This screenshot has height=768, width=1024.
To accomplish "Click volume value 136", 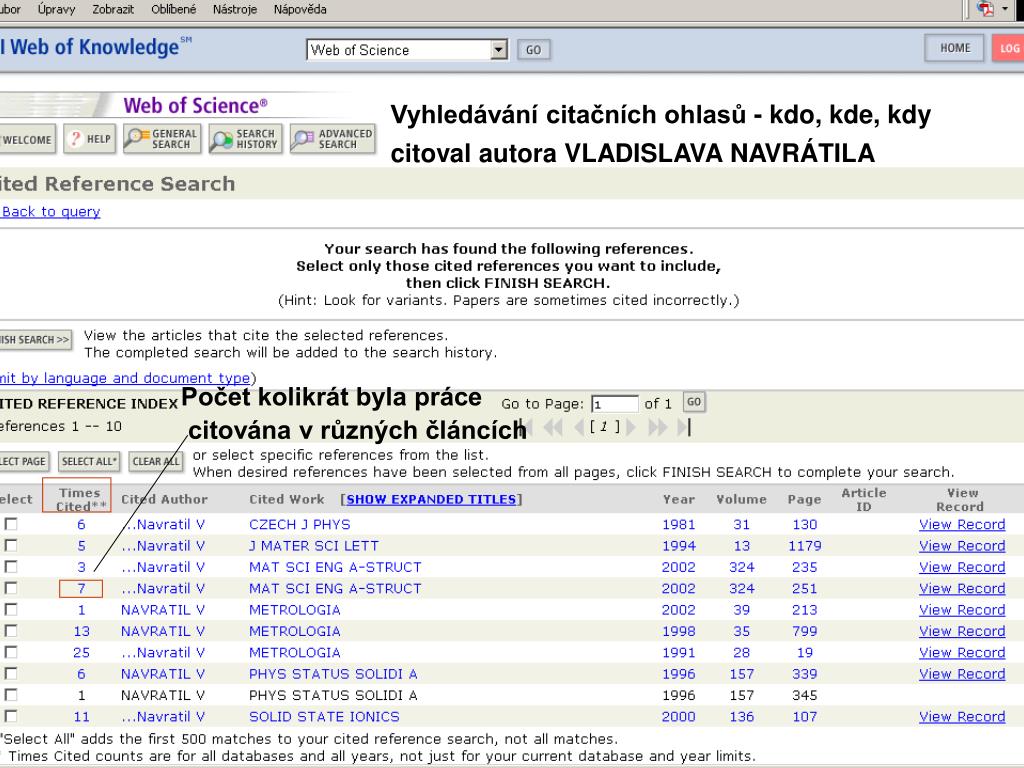I will pyautogui.click(x=741, y=716).
